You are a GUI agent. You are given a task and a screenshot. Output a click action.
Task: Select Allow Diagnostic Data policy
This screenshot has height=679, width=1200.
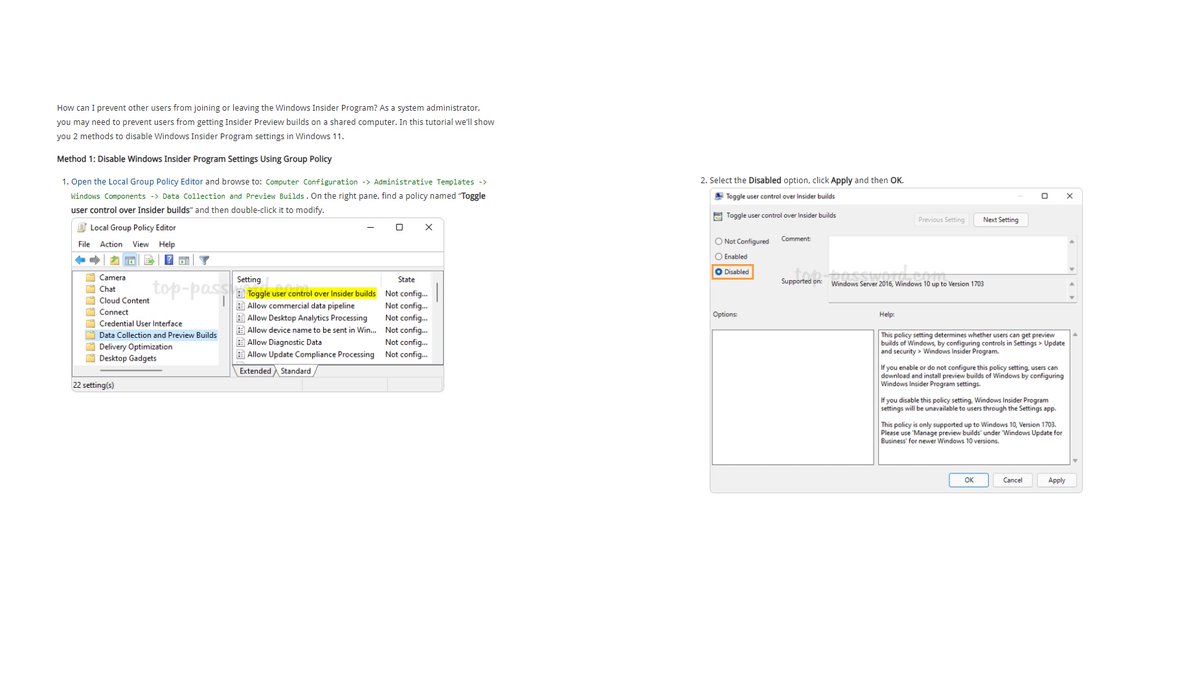tap(284, 342)
